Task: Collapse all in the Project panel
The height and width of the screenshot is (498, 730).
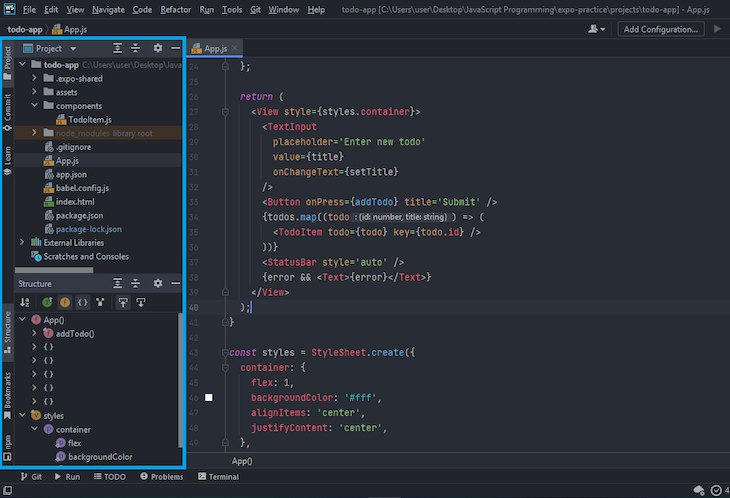Action: (136, 48)
